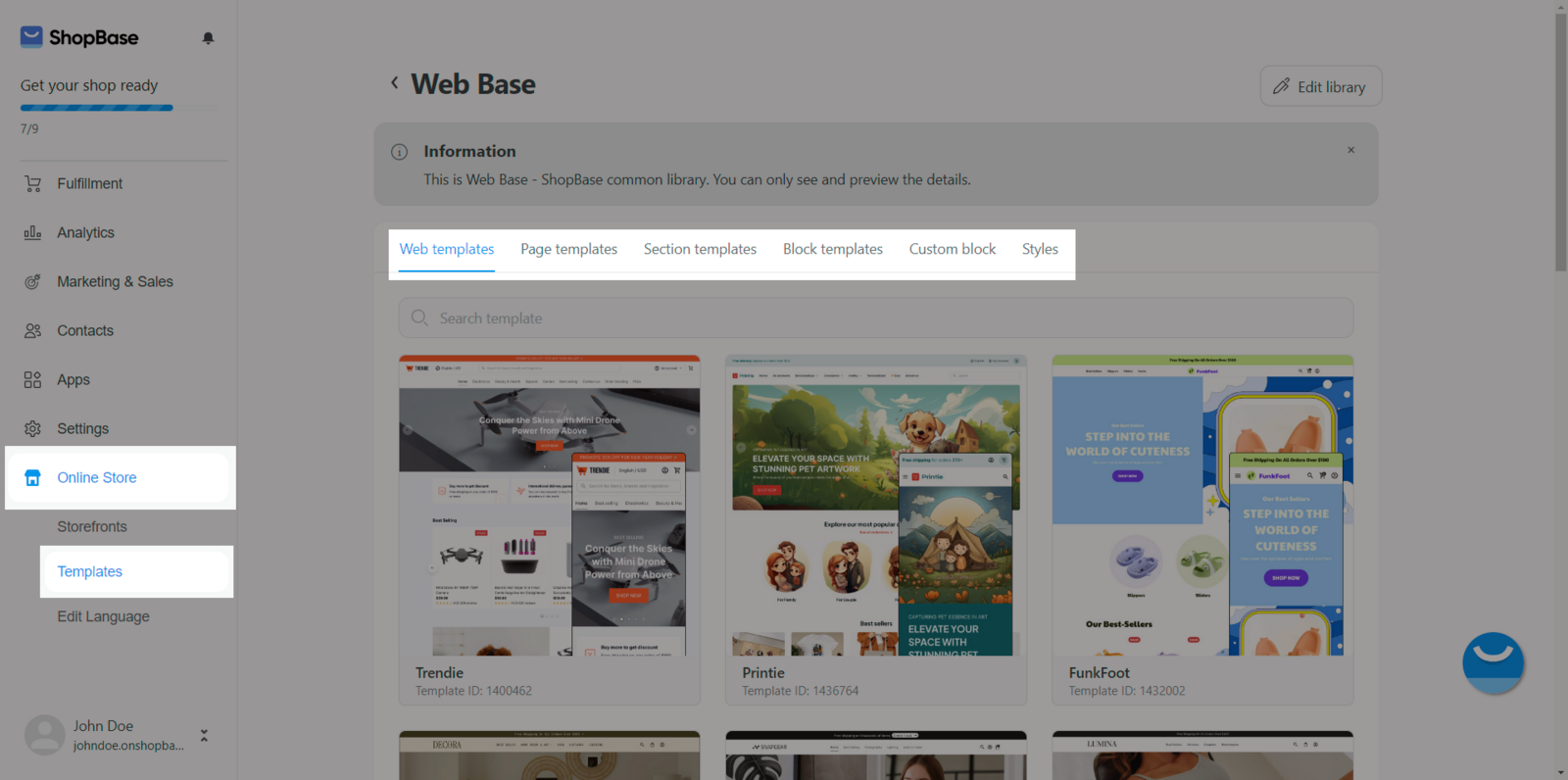This screenshot has width=1568, height=780.
Task: Switch to the Block templates tab
Action: pos(833,249)
